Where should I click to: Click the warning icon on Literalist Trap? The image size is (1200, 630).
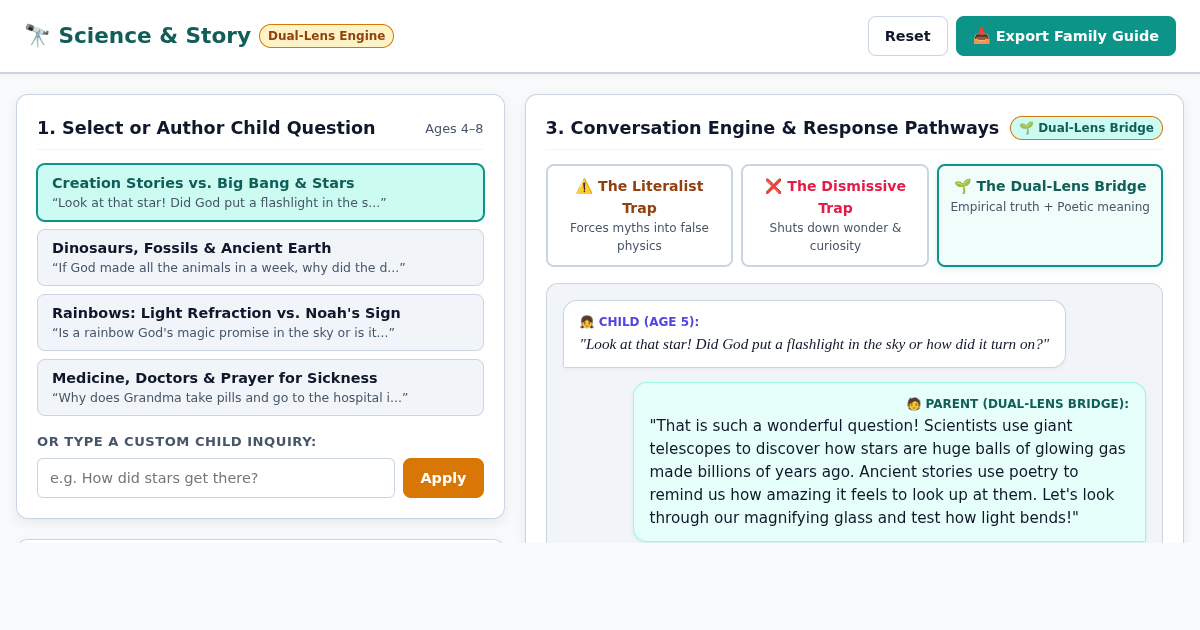pos(584,186)
